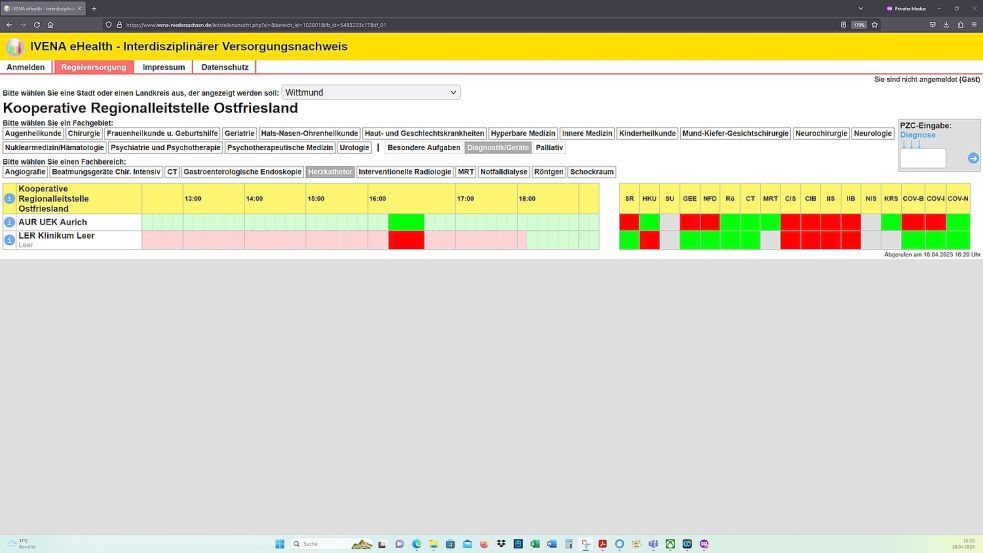Expand the browser tab list chevron
Screen dimensions: 983x553
tap(860, 9)
